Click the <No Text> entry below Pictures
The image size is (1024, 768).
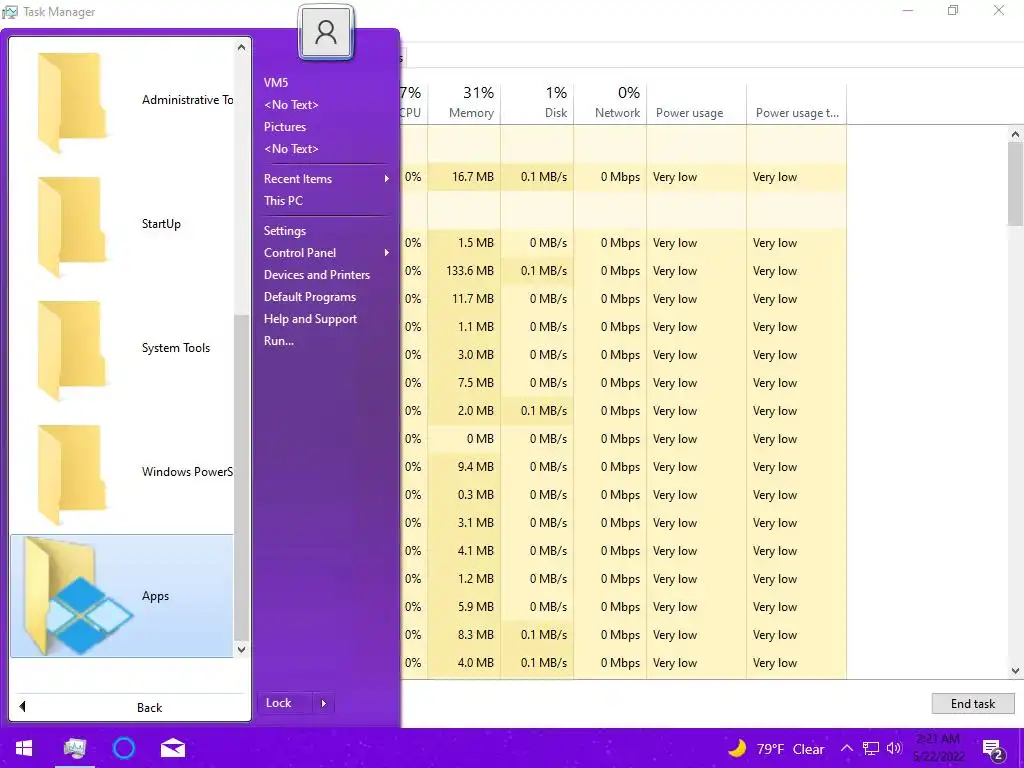tap(291, 149)
